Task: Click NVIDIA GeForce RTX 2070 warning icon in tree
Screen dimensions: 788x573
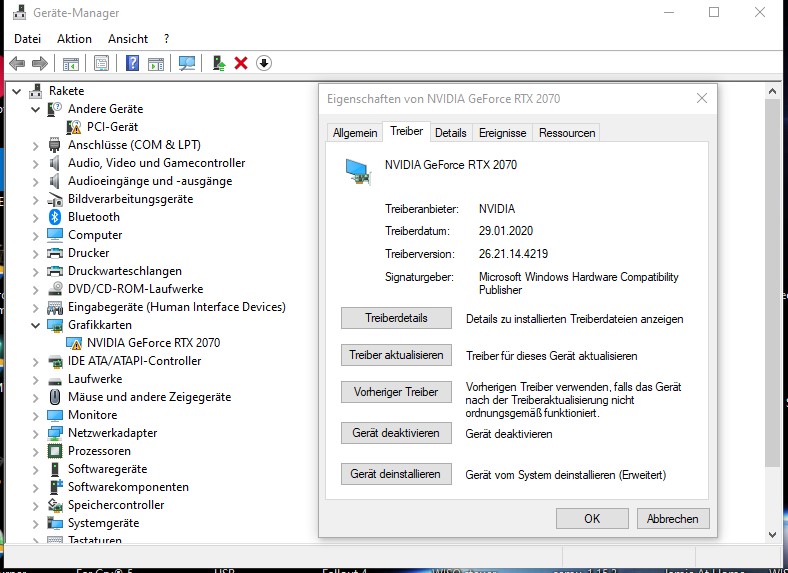Action: pyautogui.click(x=74, y=343)
